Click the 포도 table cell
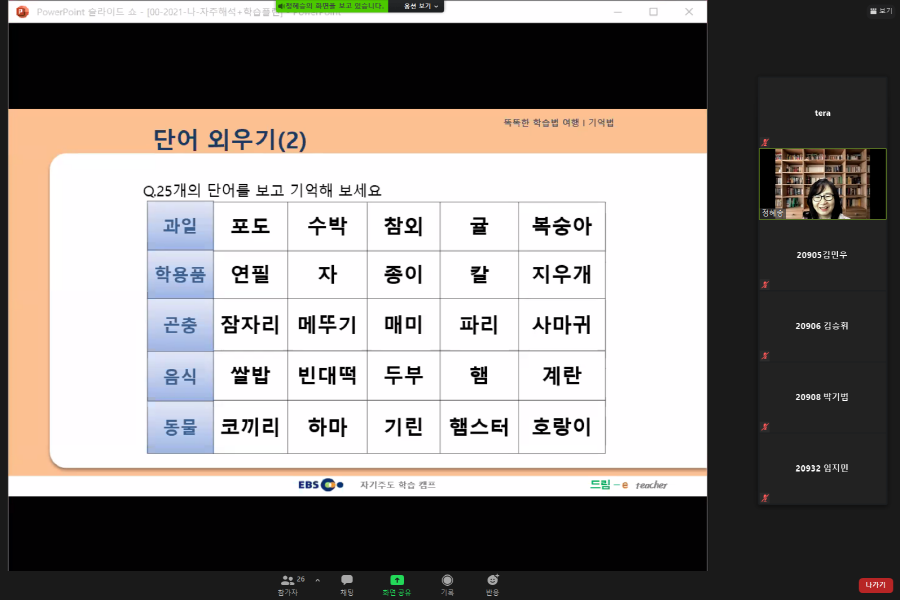 click(x=250, y=226)
